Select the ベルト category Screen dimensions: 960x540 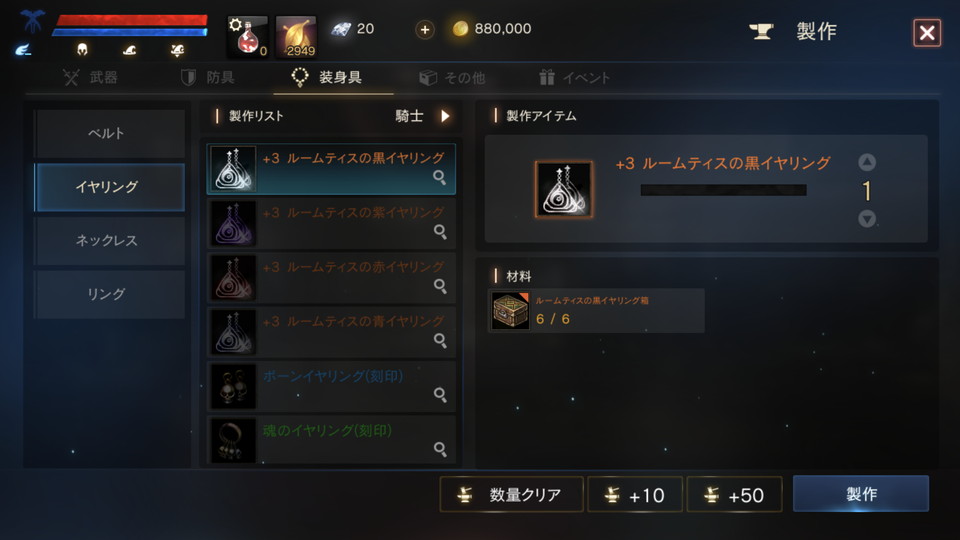click(109, 133)
